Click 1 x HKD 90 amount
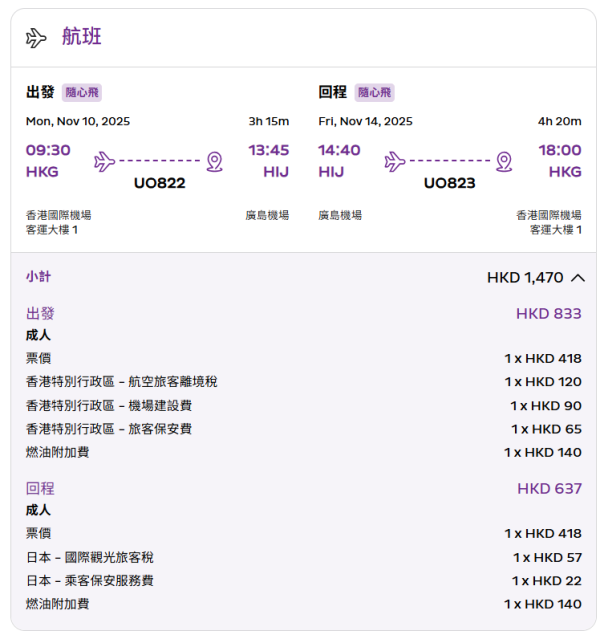The width and height of the screenshot is (600, 643). click(546, 406)
